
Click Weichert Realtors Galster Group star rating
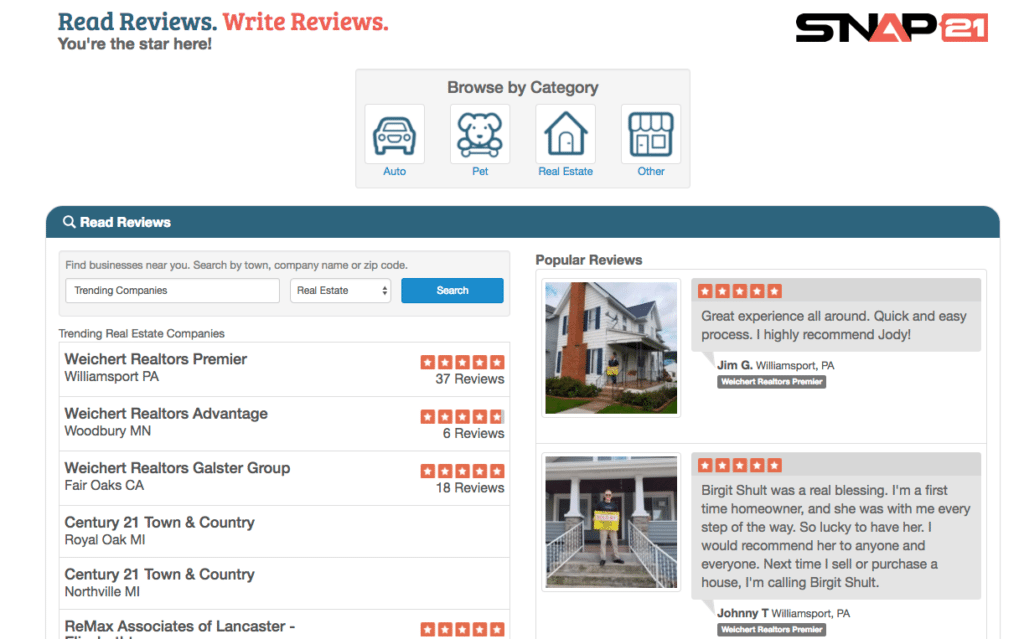click(462, 470)
